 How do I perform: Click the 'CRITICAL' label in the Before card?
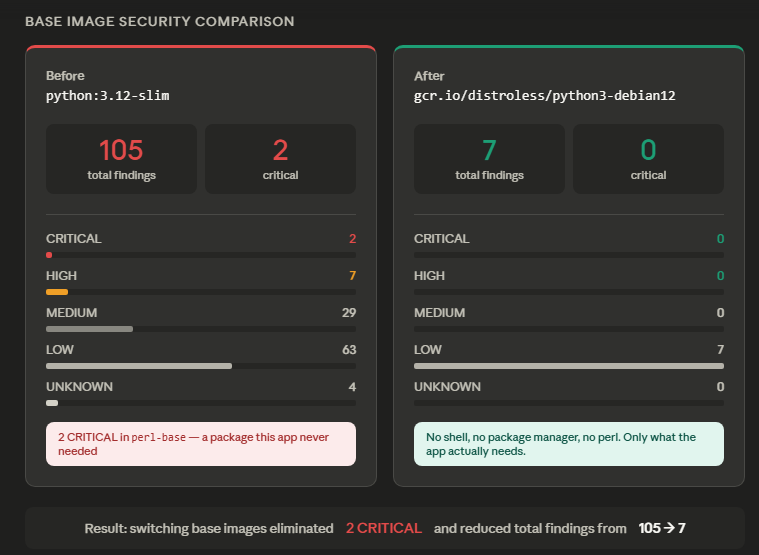74,239
